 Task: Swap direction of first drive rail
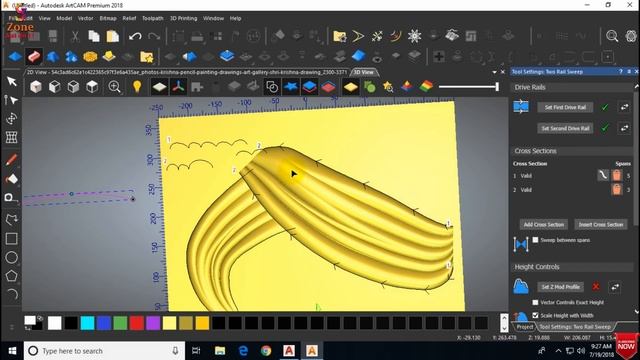pos(624,107)
